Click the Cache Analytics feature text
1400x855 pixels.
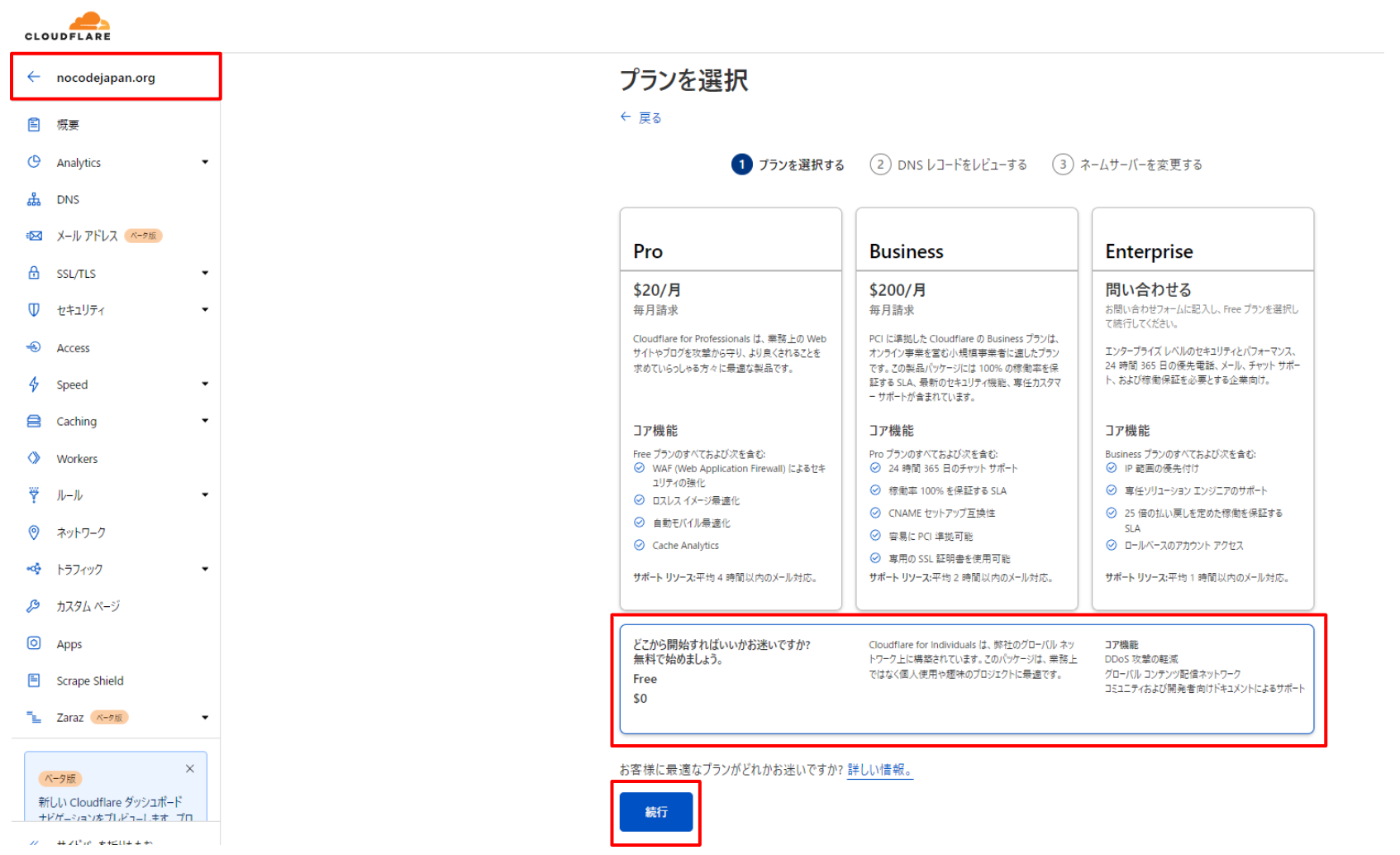(685, 546)
